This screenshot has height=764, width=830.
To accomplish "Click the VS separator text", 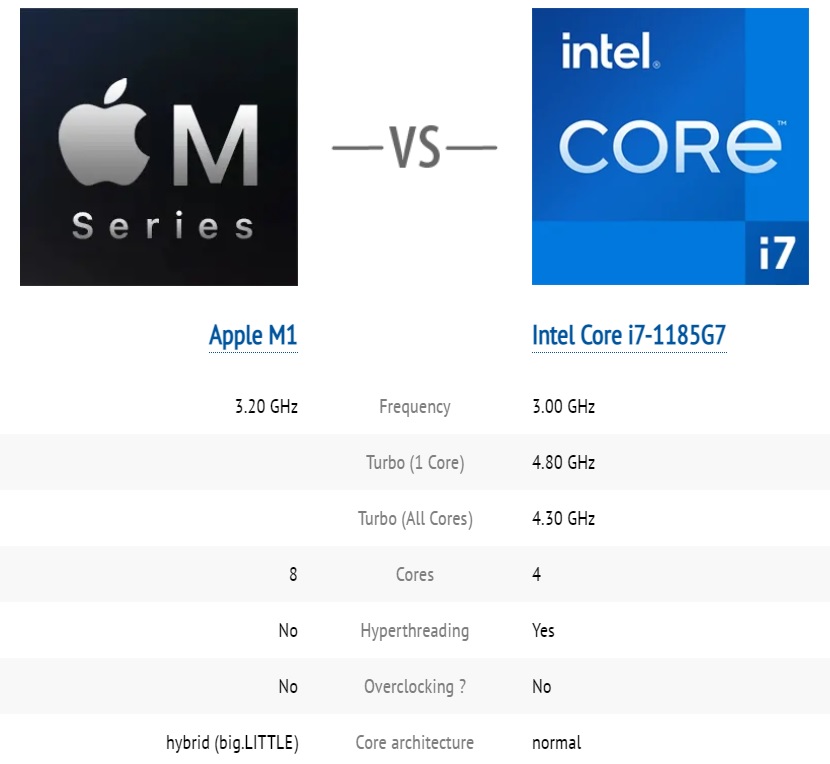I will click(414, 148).
